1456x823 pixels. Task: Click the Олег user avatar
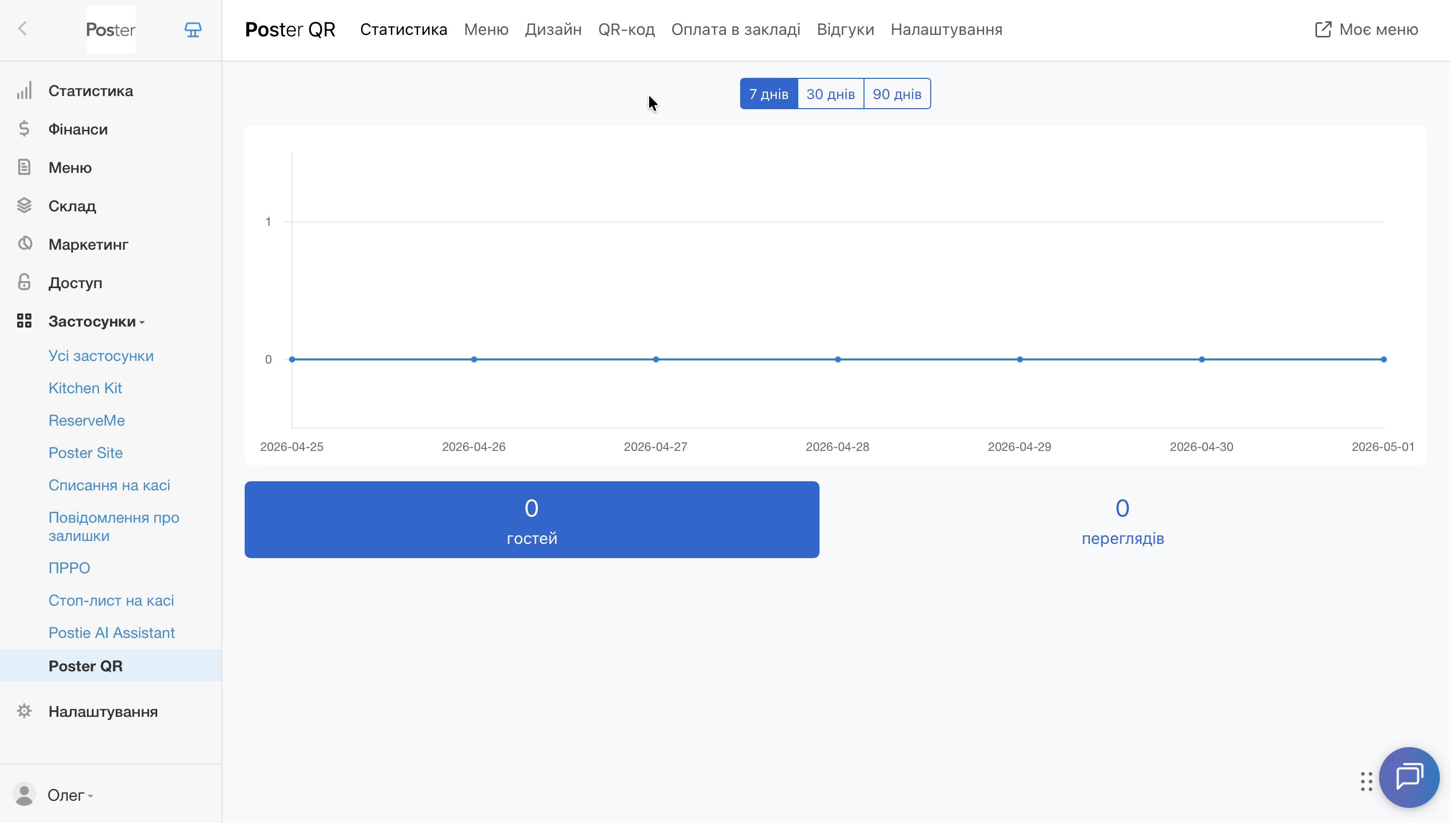pos(24,795)
